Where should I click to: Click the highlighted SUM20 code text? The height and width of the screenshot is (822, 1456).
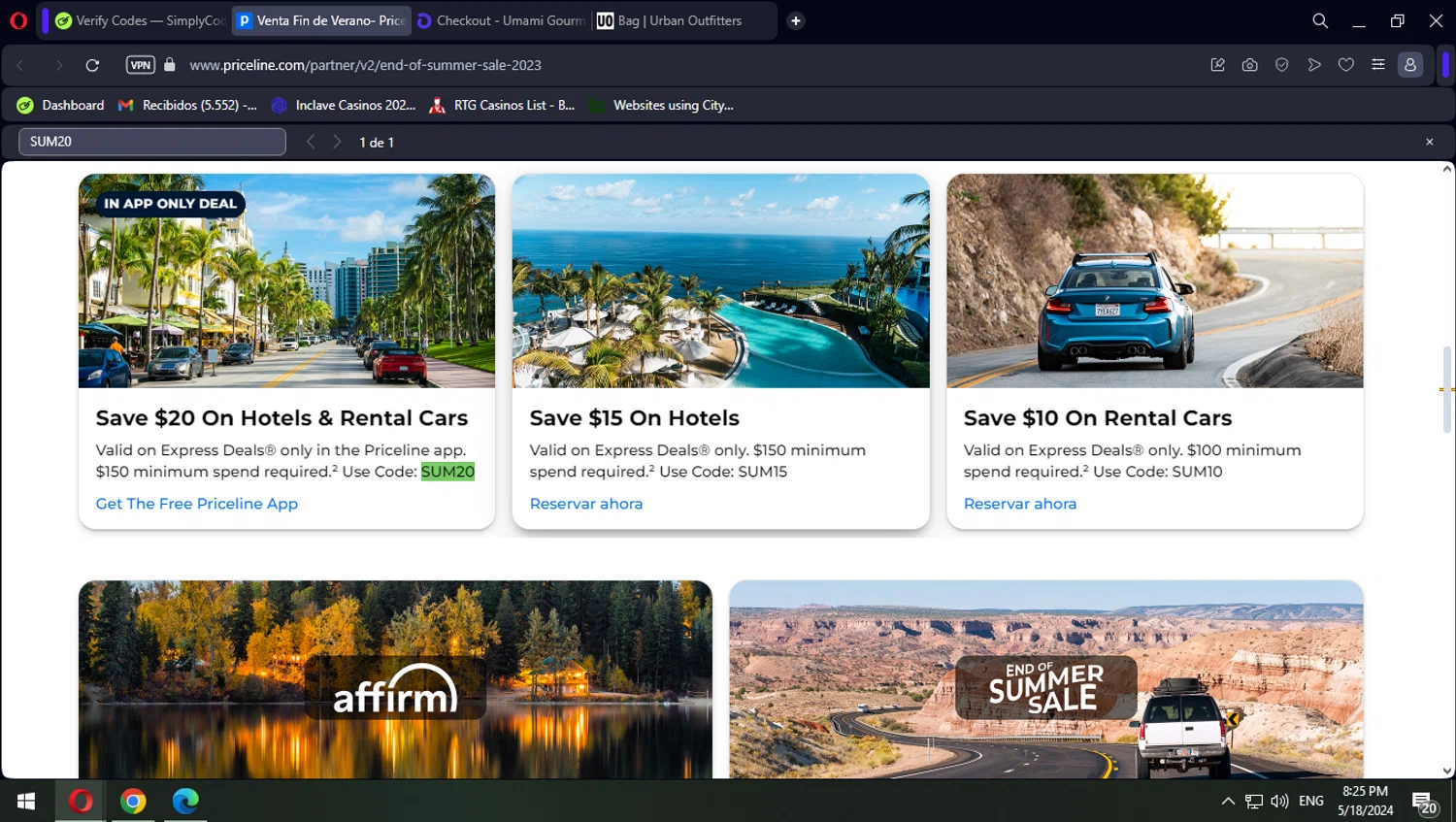click(x=447, y=472)
